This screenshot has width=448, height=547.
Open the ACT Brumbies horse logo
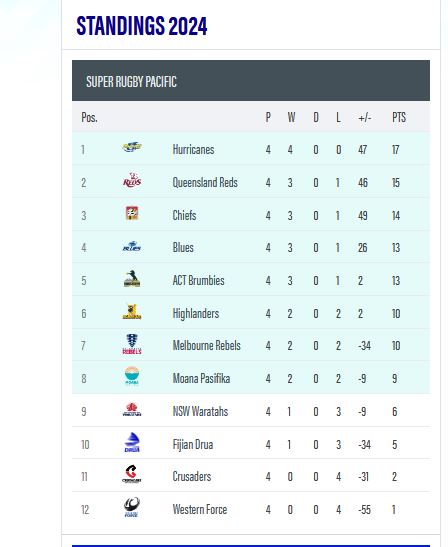132,278
